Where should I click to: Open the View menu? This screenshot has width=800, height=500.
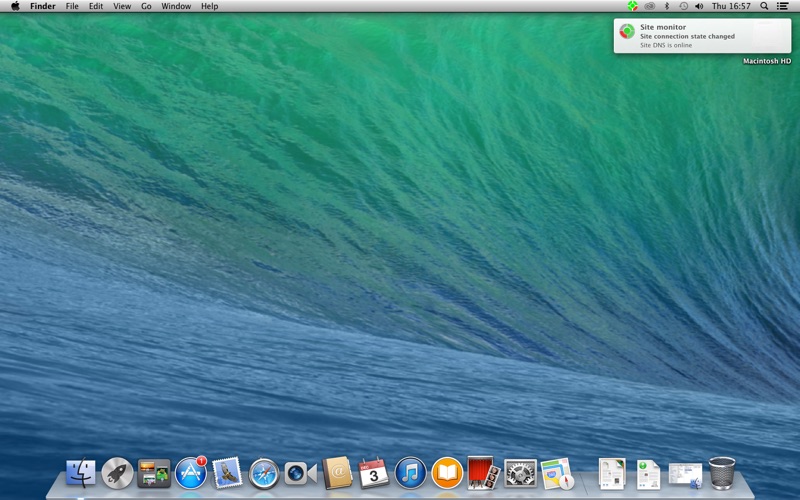pyautogui.click(x=122, y=6)
